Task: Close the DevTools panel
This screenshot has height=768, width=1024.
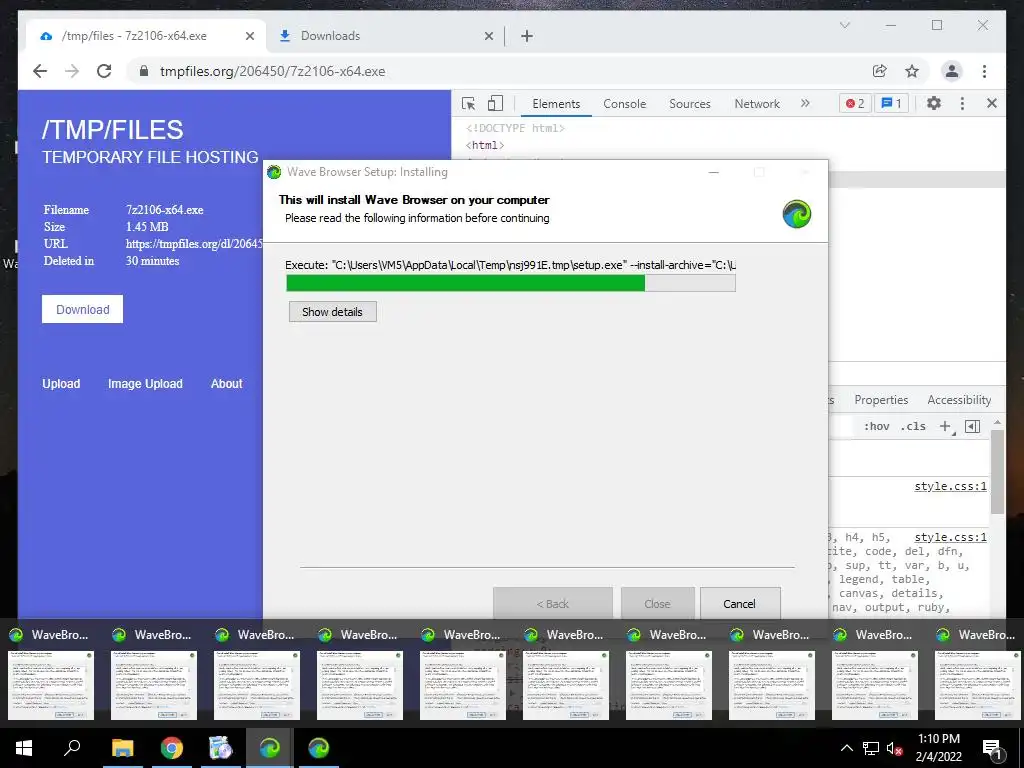Action: [991, 103]
